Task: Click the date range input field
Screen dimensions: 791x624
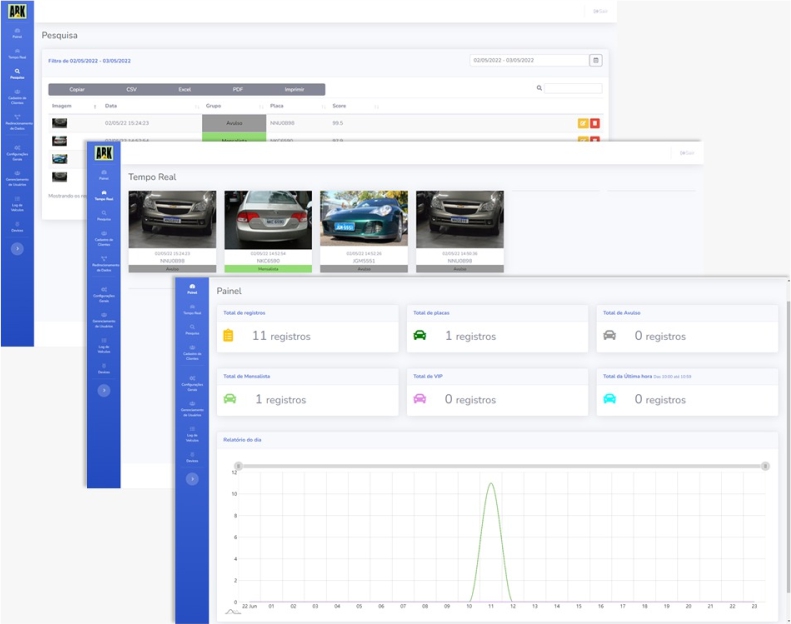Action: [529, 60]
